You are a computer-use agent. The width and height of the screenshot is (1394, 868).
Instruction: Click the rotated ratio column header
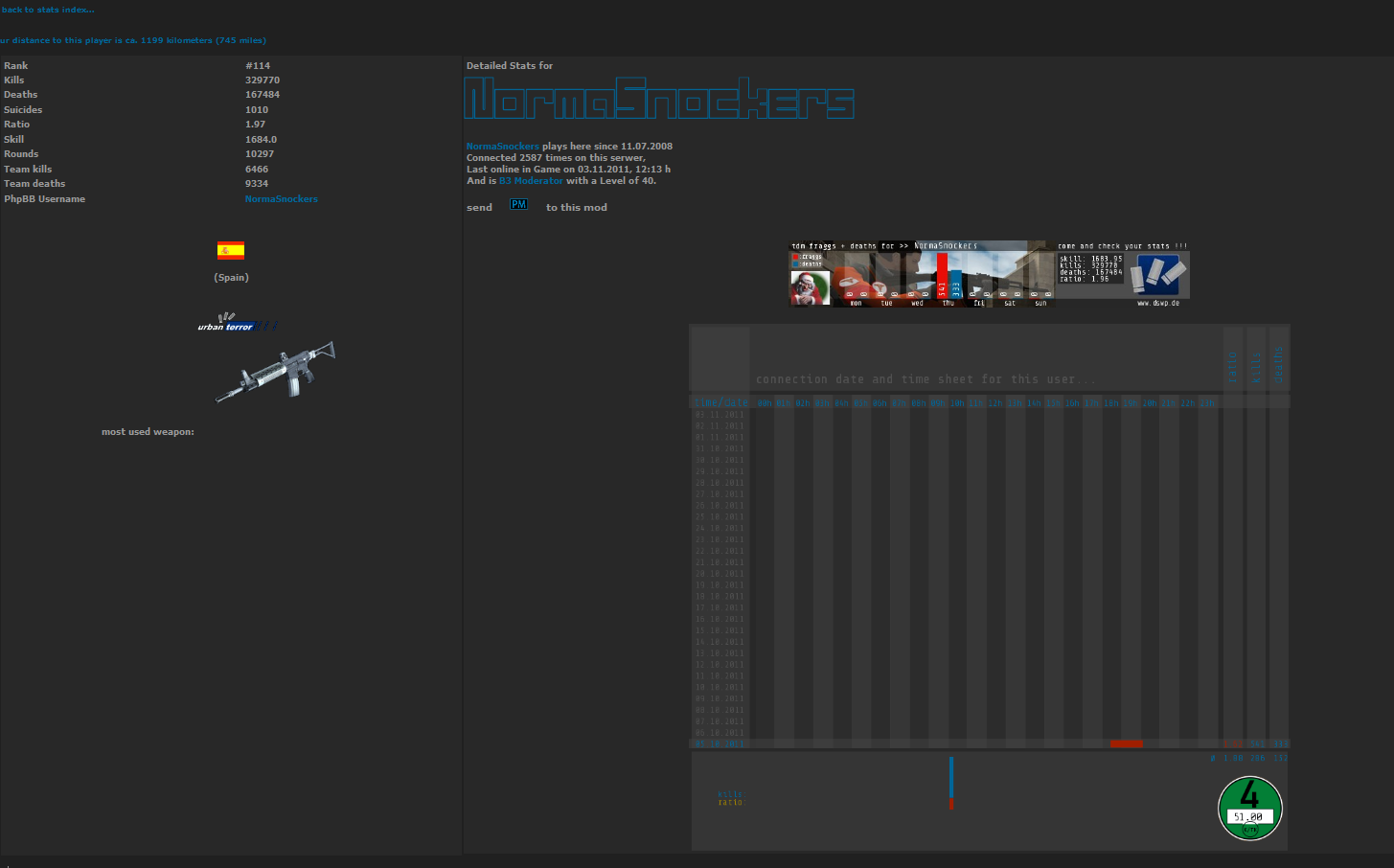coord(1233,365)
